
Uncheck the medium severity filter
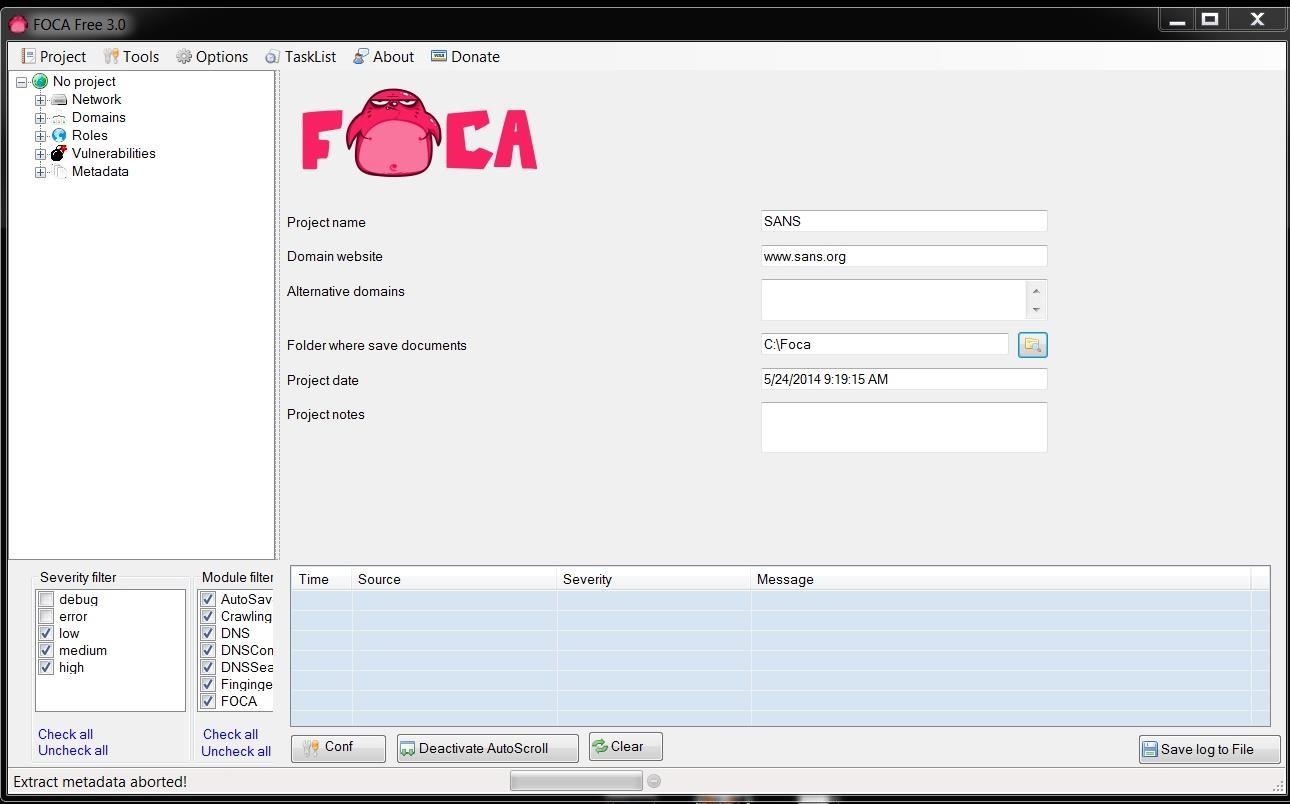[46, 651]
